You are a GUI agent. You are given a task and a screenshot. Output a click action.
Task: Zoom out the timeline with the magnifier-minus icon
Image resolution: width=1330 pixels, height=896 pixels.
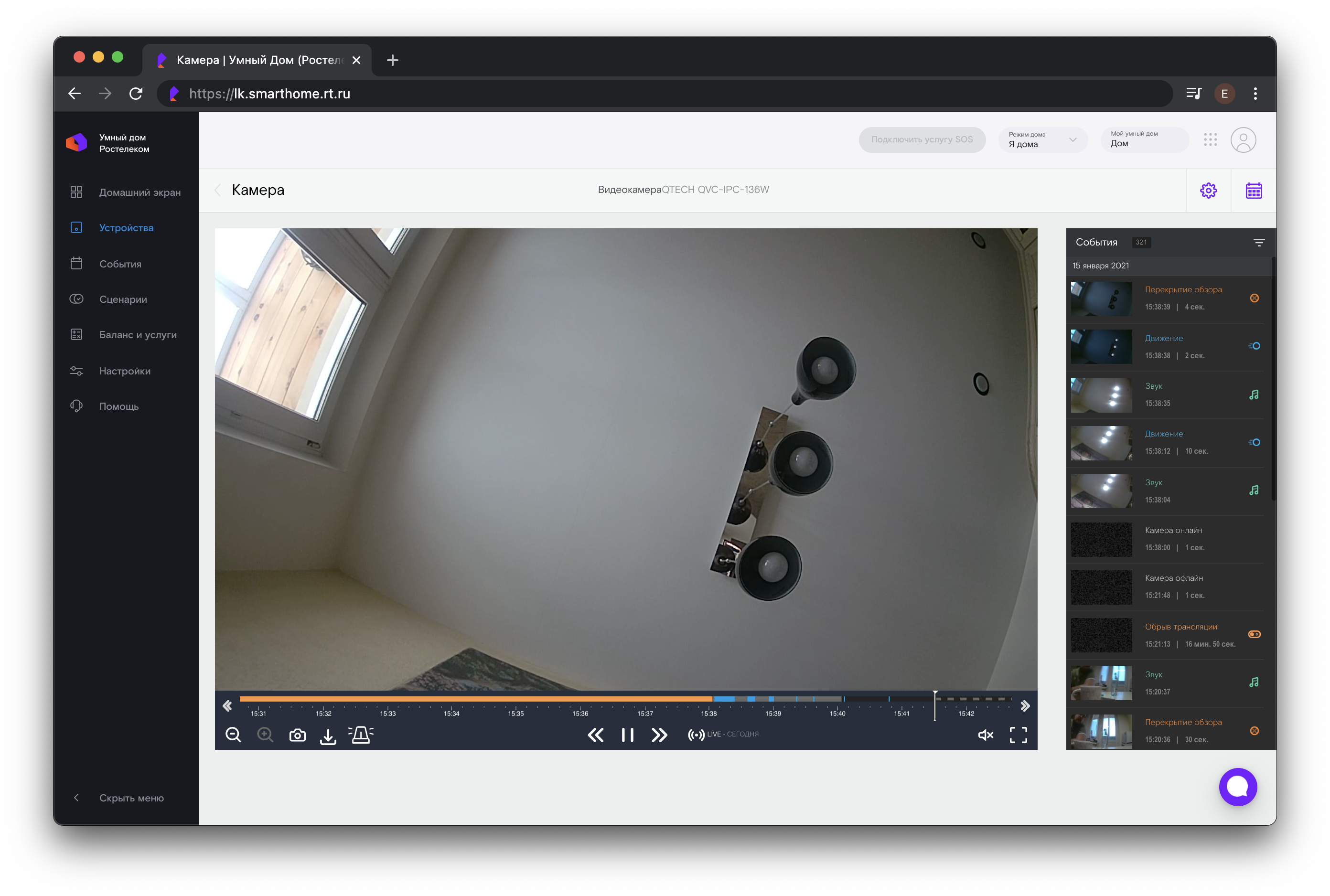pyautogui.click(x=233, y=735)
